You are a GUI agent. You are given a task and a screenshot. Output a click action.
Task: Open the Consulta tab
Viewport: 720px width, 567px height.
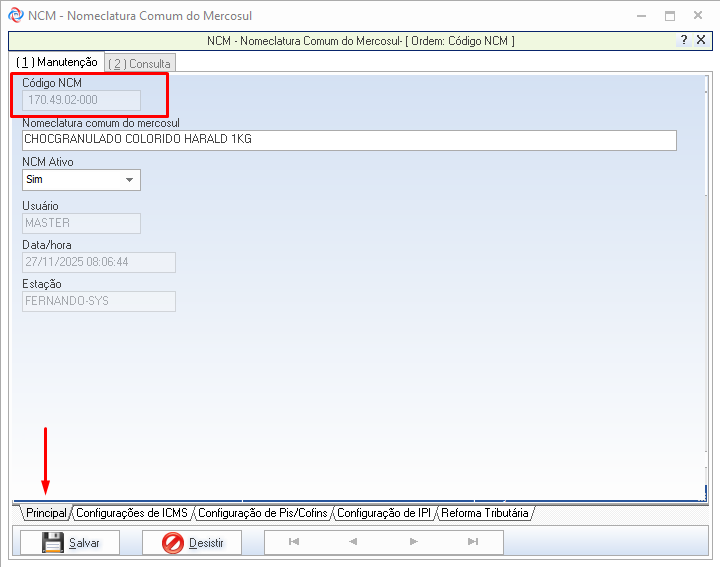pos(139,63)
